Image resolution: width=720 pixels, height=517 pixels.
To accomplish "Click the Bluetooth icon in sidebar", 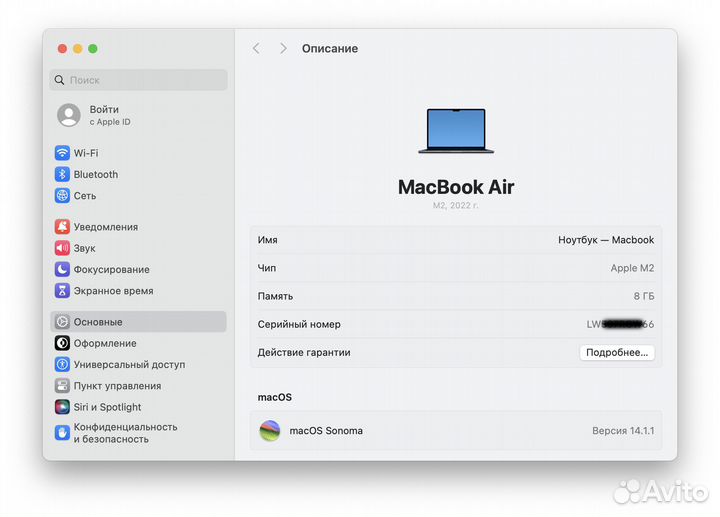I will (x=62, y=174).
